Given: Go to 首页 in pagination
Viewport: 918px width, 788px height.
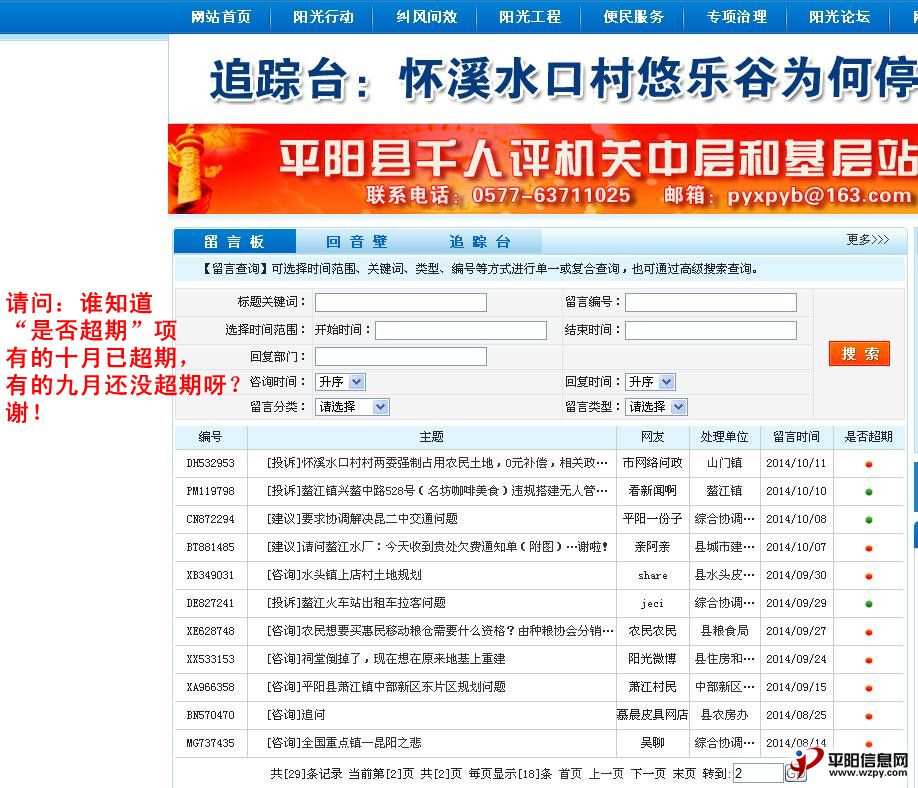Looking at the screenshot, I should tap(571, 773).
